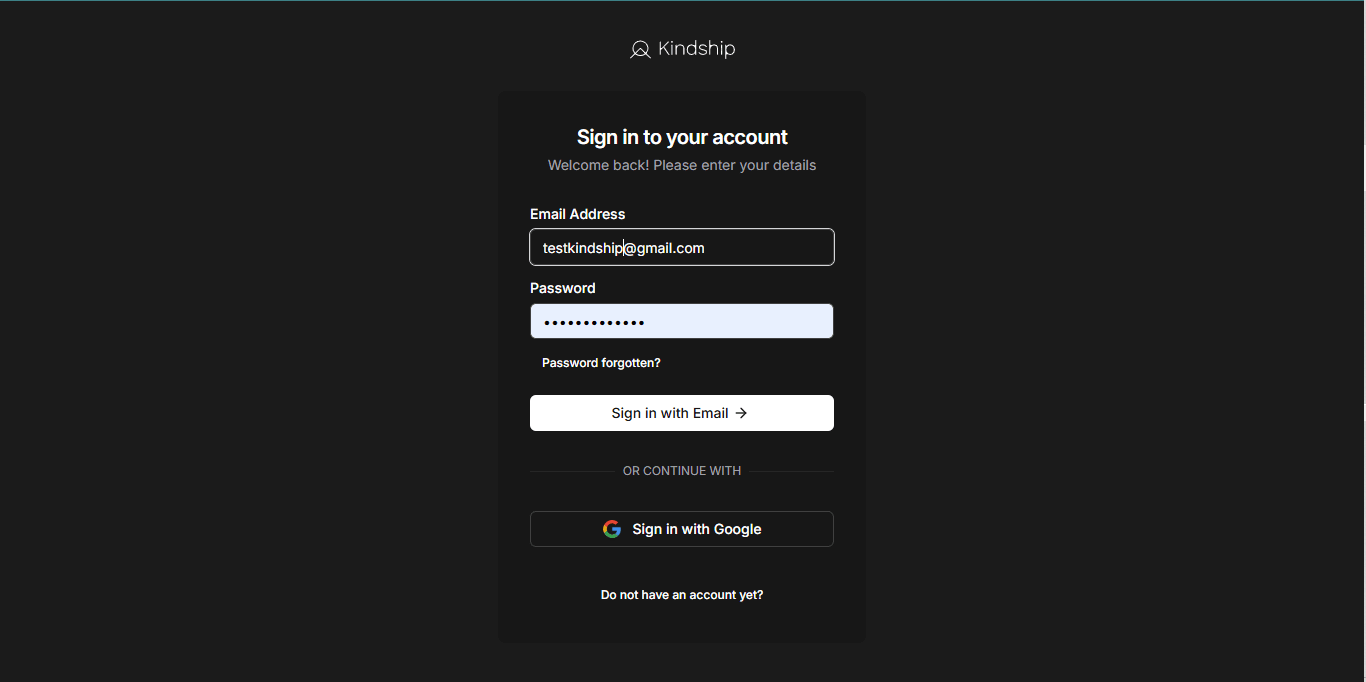The width and height of the screenshot is (1366, 682).
Task: Click the arrow icon beside Sign in with Email
Action: point(741,413)
